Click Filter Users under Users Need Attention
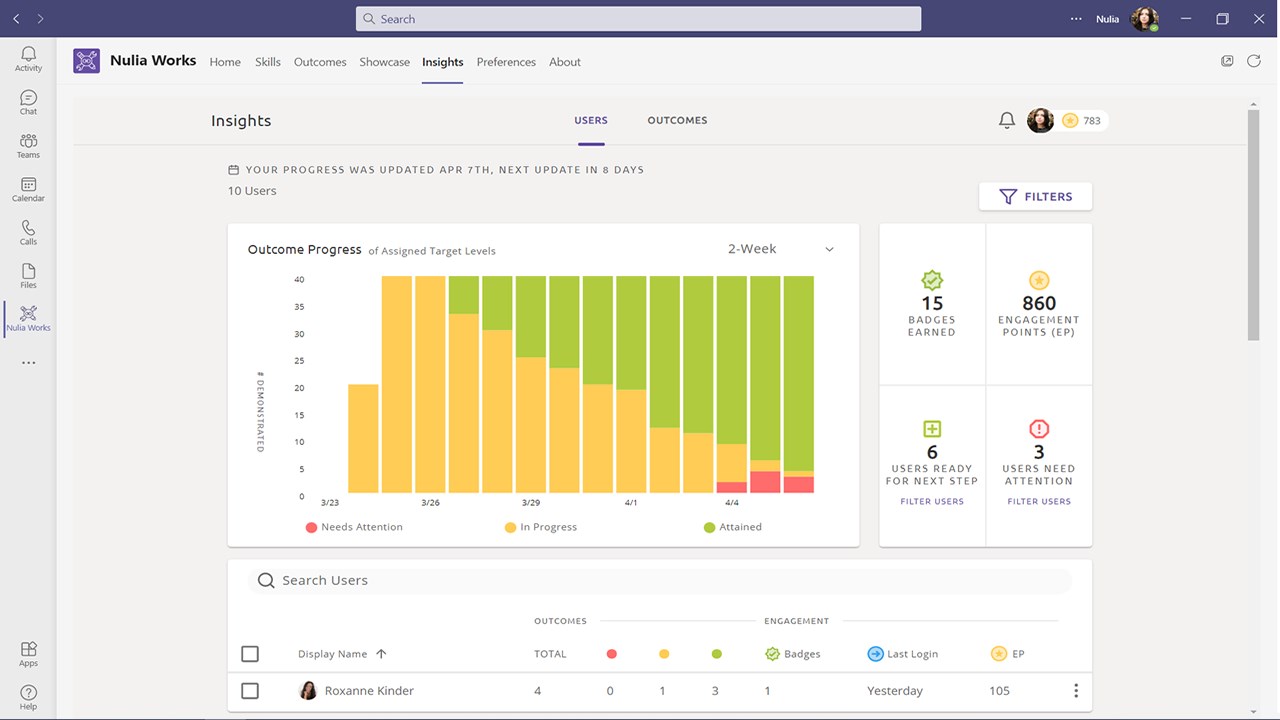The image size is (1280, 720). pyautogui.click(x=1039, y=502)
